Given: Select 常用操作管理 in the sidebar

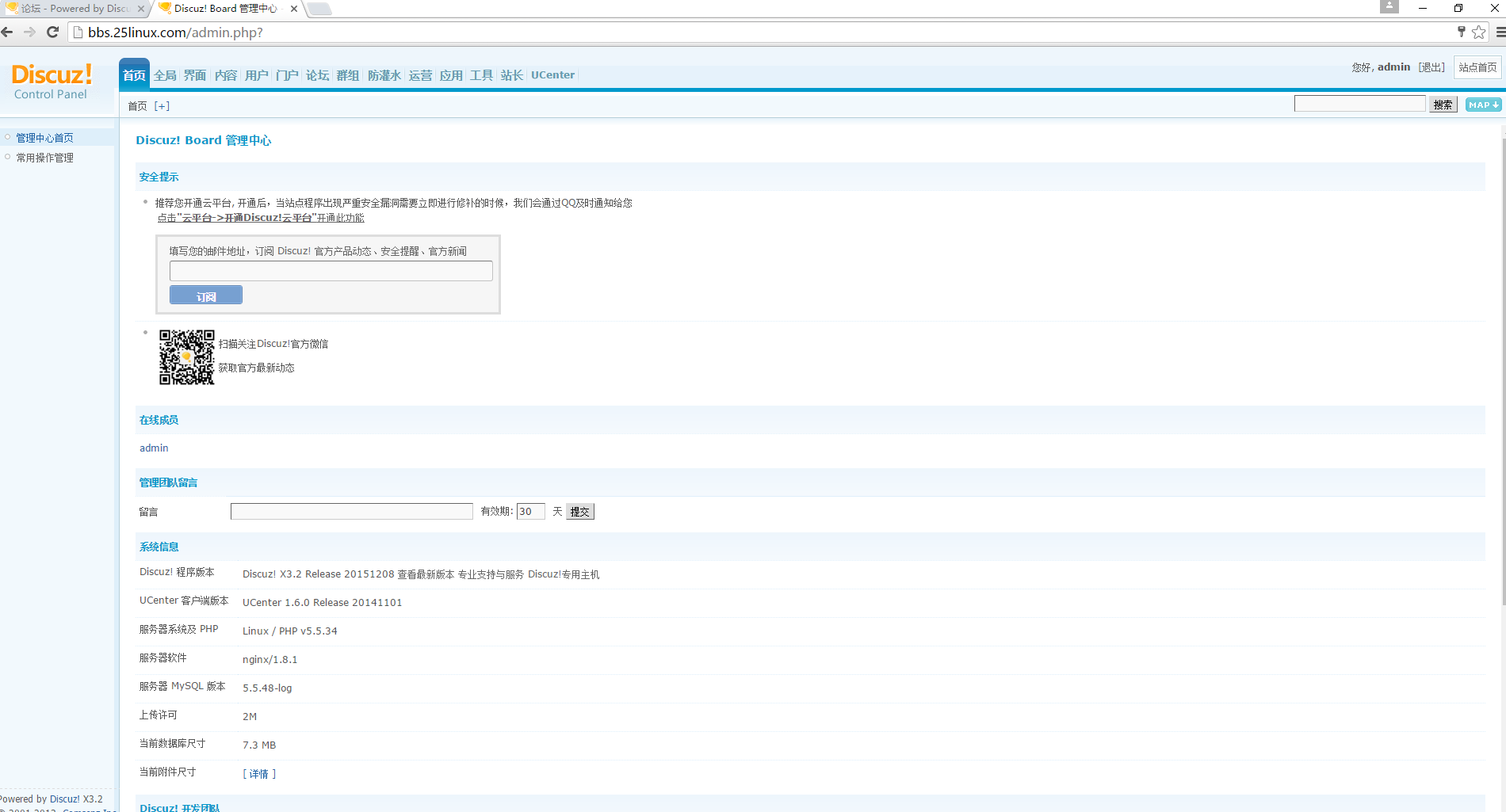Looking at the screenshot, I should [x=45, y=158].
